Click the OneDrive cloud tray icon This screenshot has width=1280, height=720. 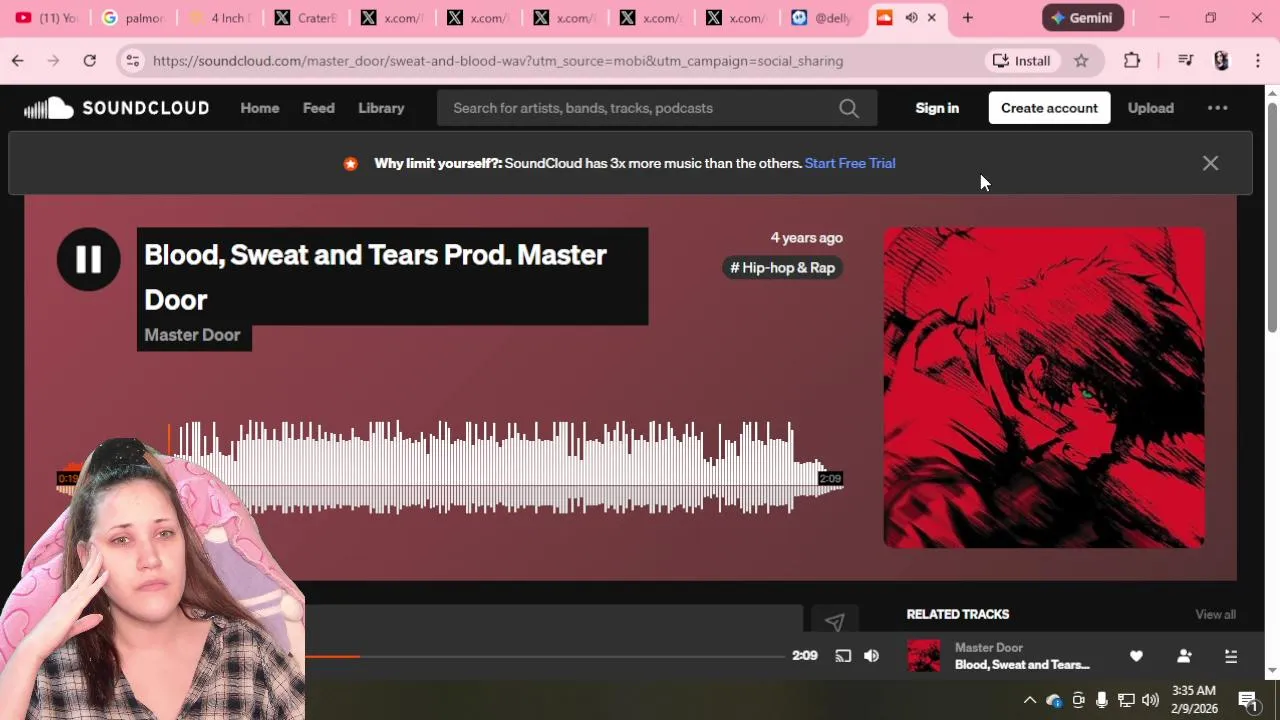pos(1054,700)
